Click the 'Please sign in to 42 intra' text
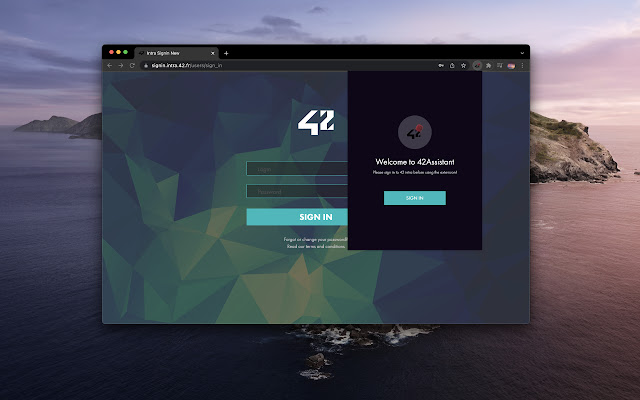The height and width of the screenshot is (400, 640). point(415,172)
